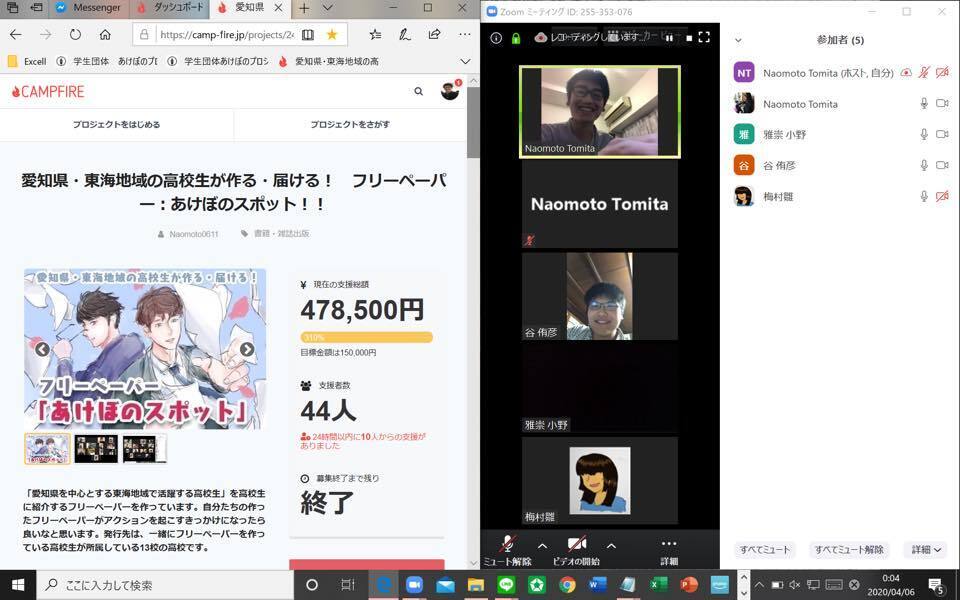The image size is (960, 600).
Task: Expand the bookmarks bar overflow chevron
Action: pos(464,61)
